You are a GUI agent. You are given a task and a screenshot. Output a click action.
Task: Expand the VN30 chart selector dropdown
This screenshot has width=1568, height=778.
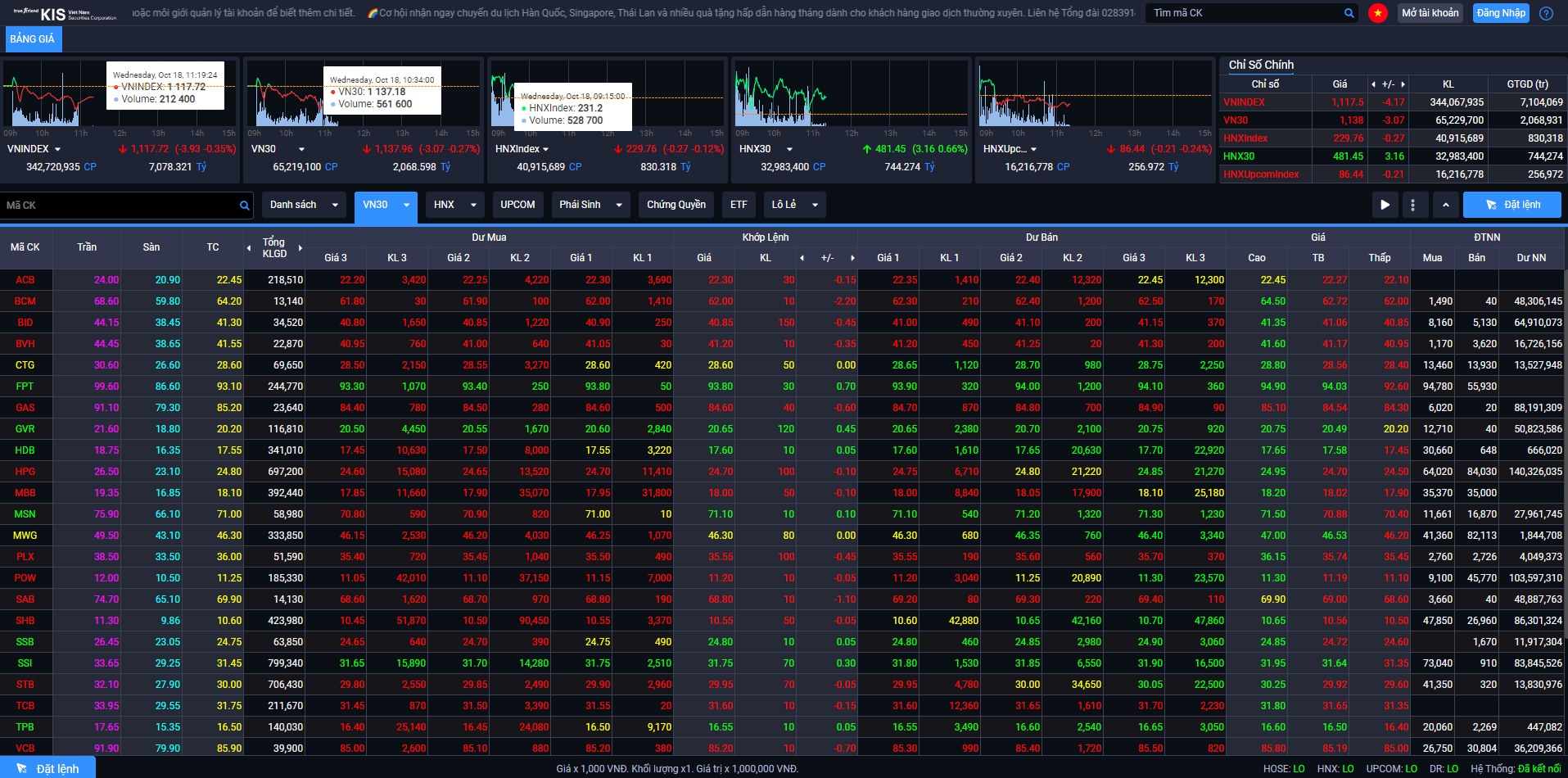point(301,149)
